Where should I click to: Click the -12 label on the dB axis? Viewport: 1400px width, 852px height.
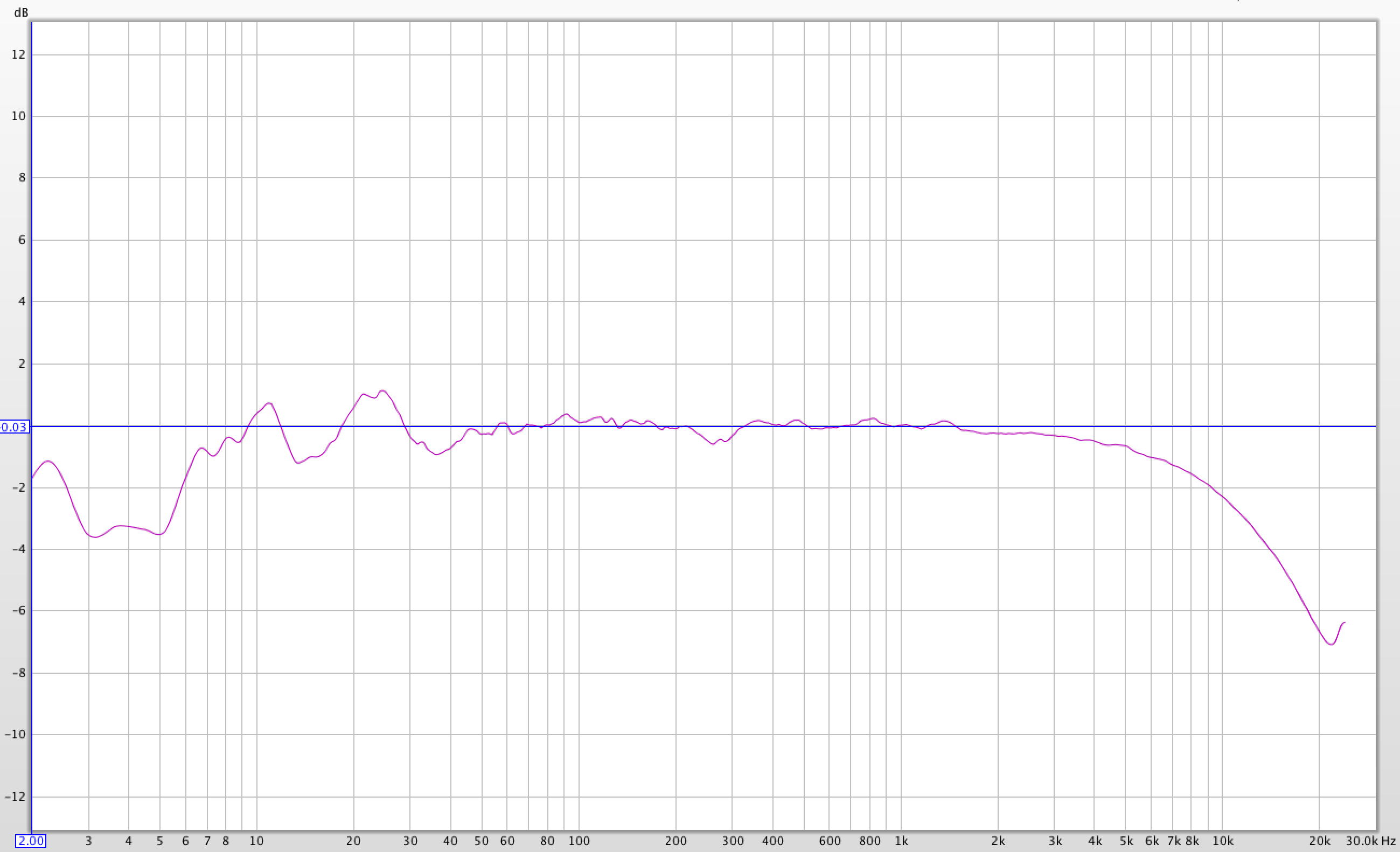coord(15,797)
